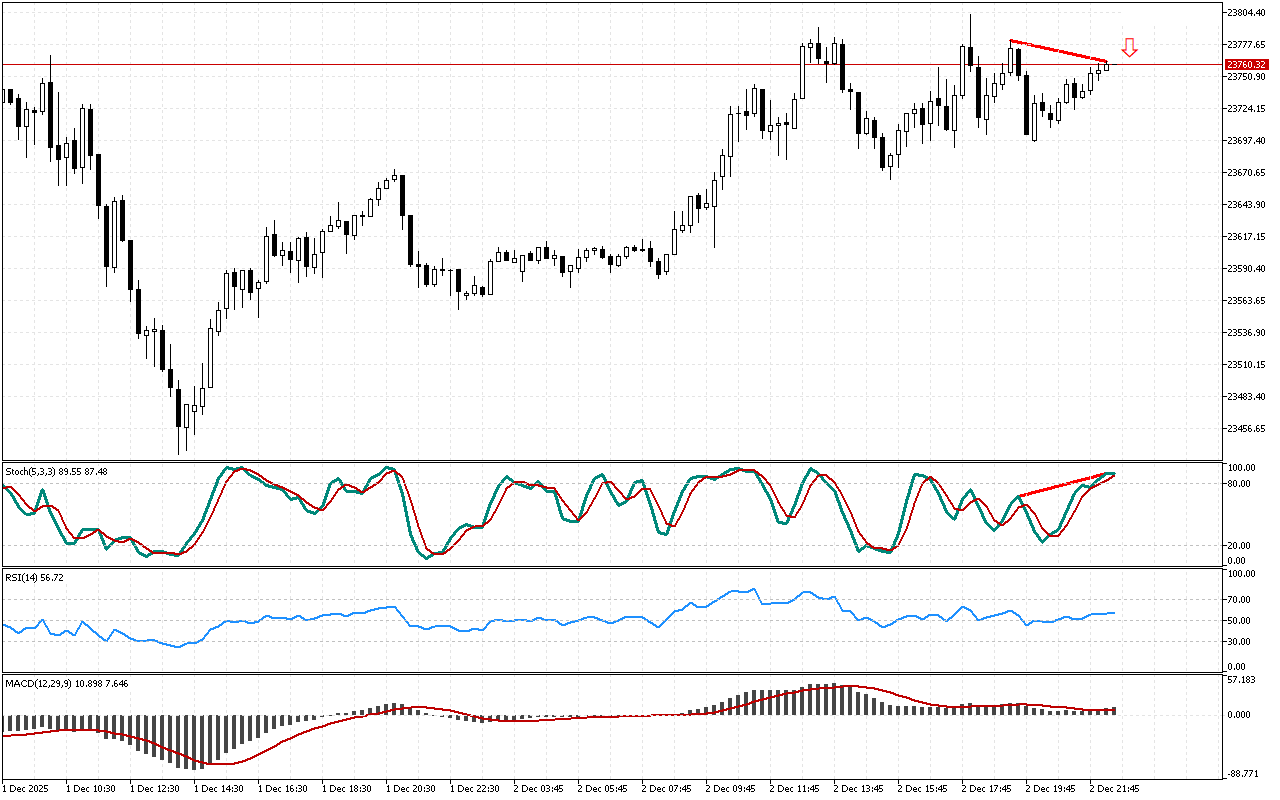Click the 80.00 level on Stochastic scale

coord(1240,483)
